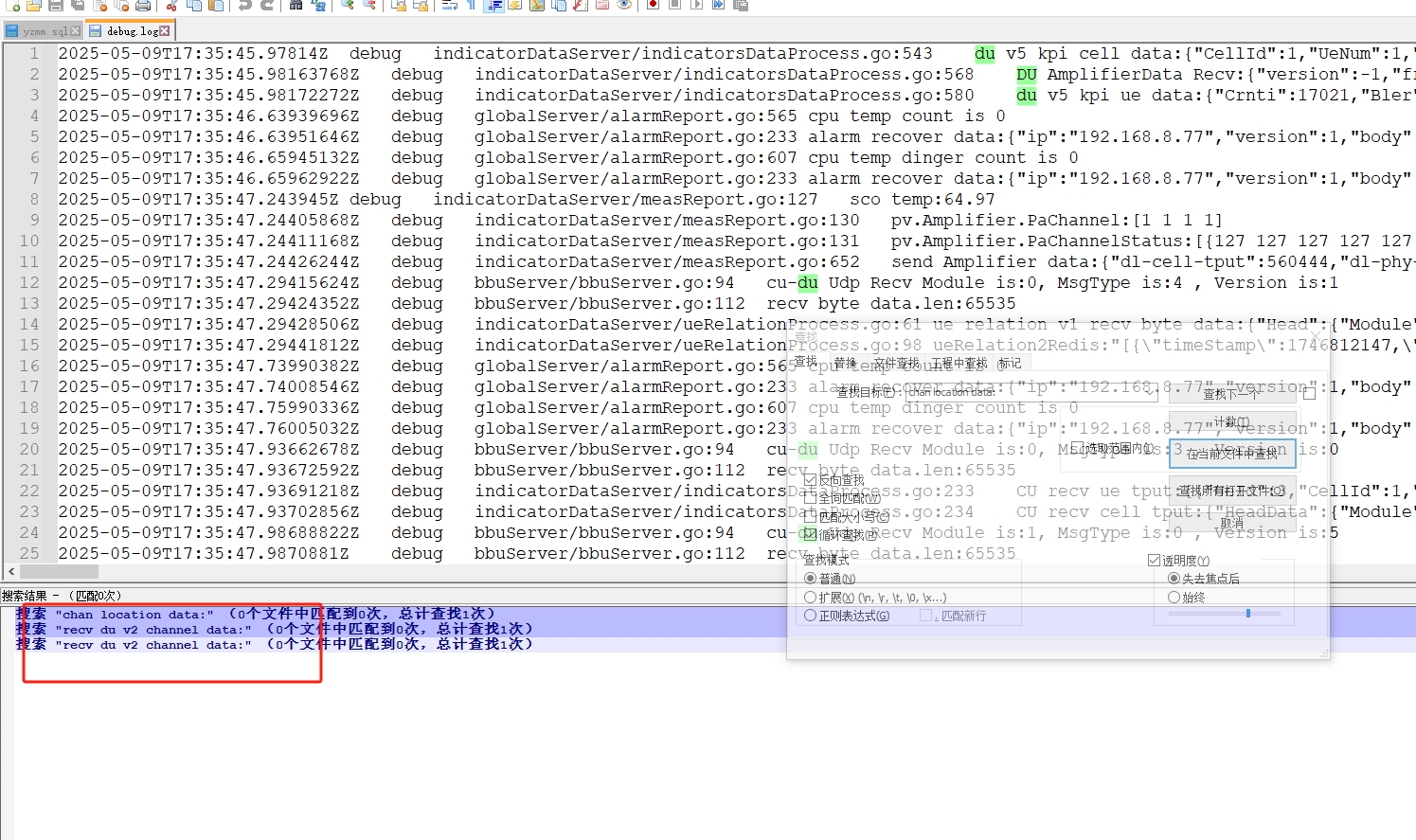Screen dimensions: 1416x840
Task: Click the 查找下一个 button
Action: click(1232, 394)
